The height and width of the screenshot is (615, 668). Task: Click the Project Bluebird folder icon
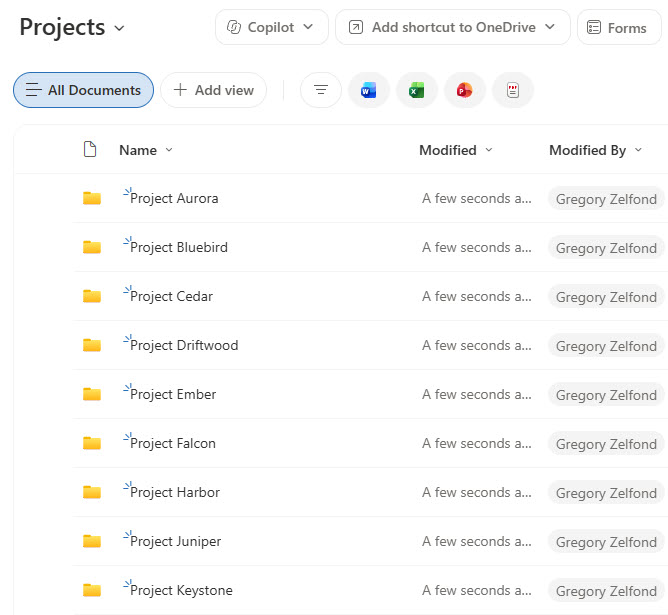[92, 247]
